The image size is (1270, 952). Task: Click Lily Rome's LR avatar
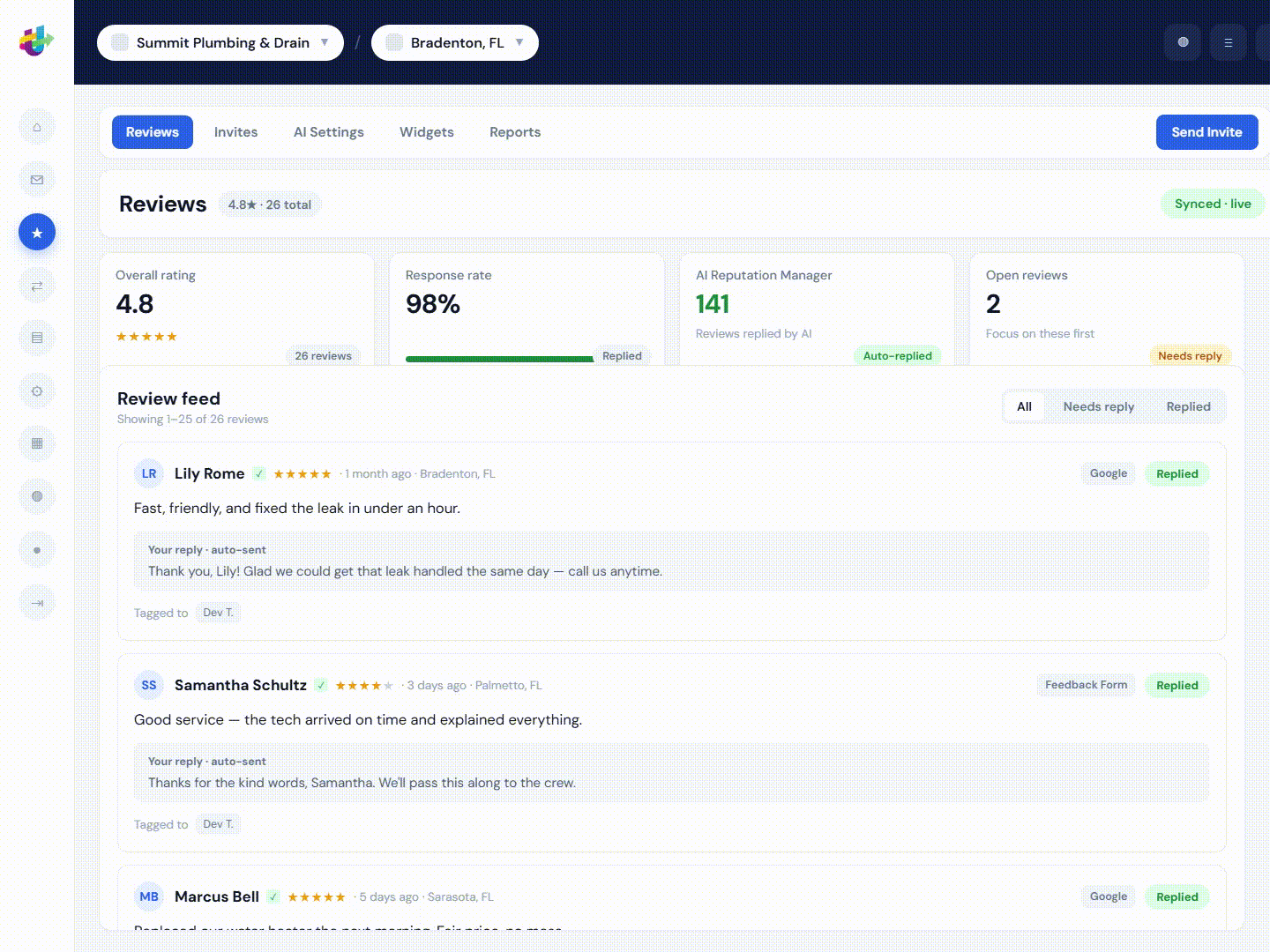[x=149, y=473]
